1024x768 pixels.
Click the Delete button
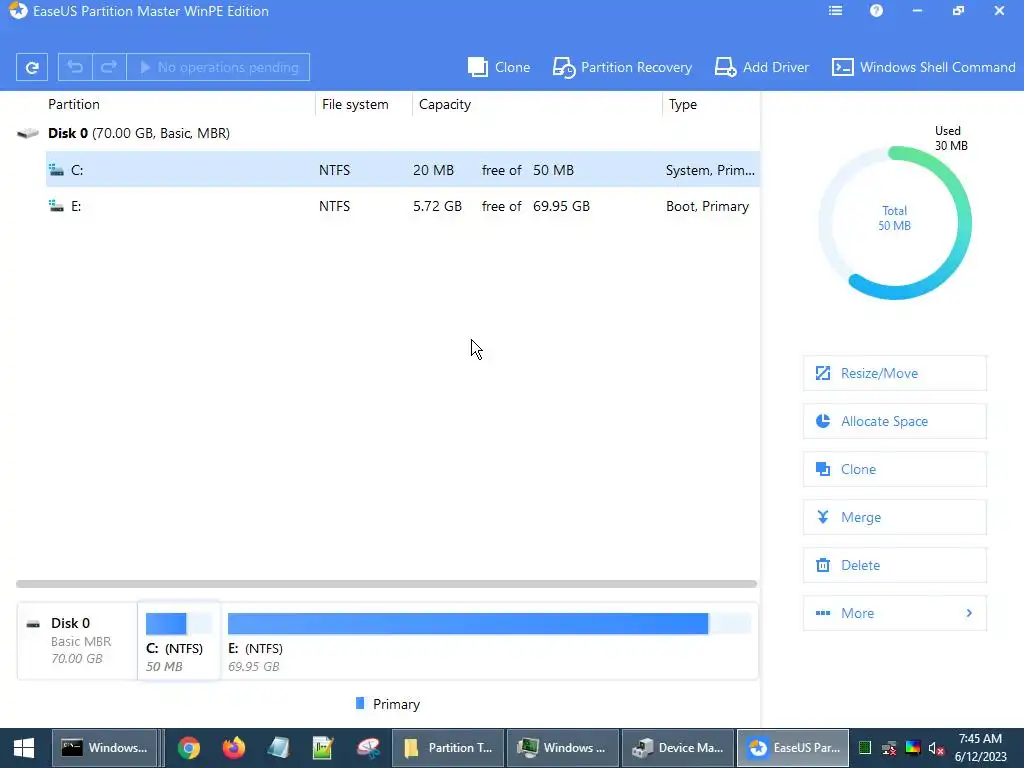click(894, 565)
